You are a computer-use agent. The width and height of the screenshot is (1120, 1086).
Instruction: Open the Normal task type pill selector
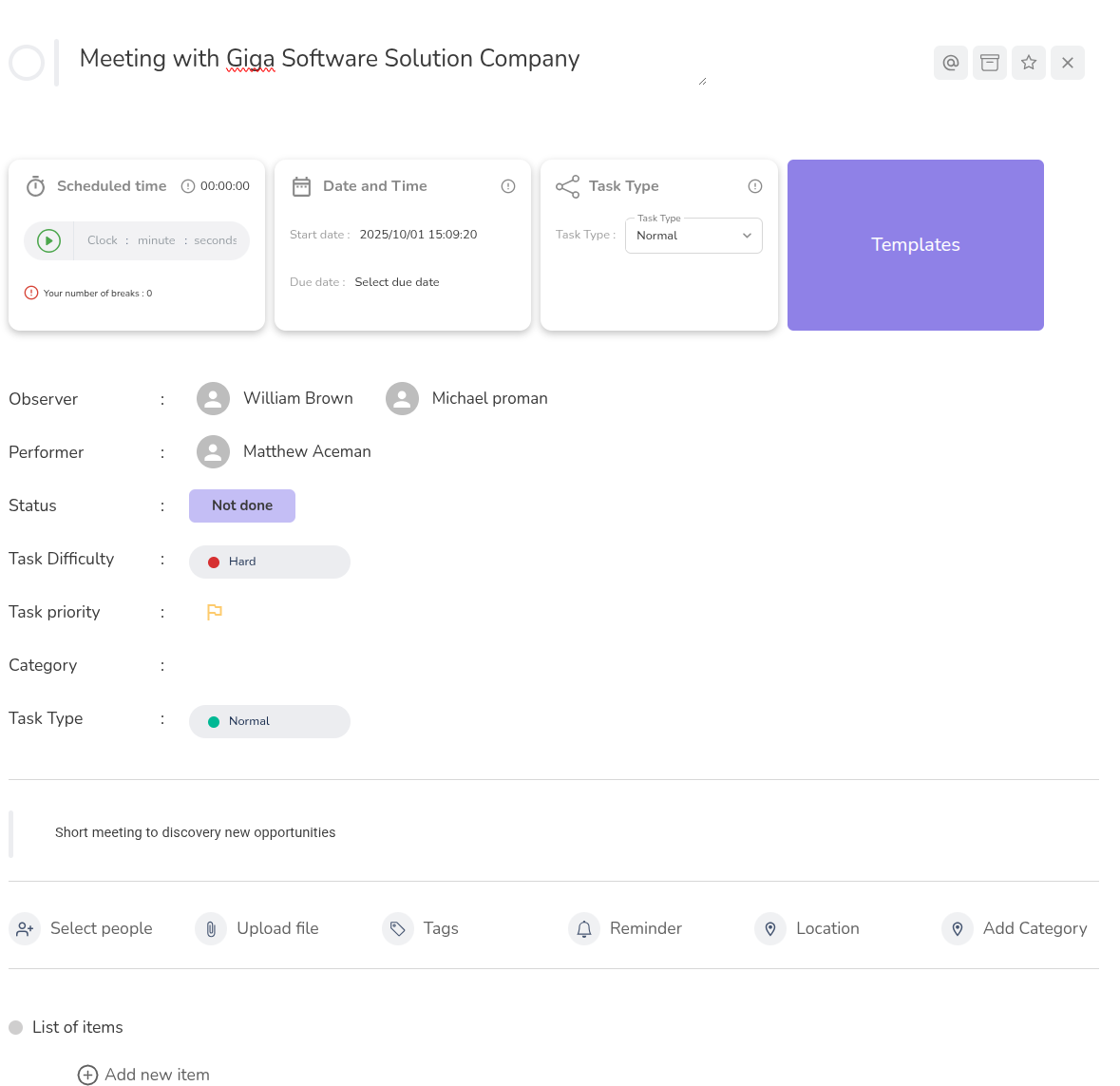(270, 721)
